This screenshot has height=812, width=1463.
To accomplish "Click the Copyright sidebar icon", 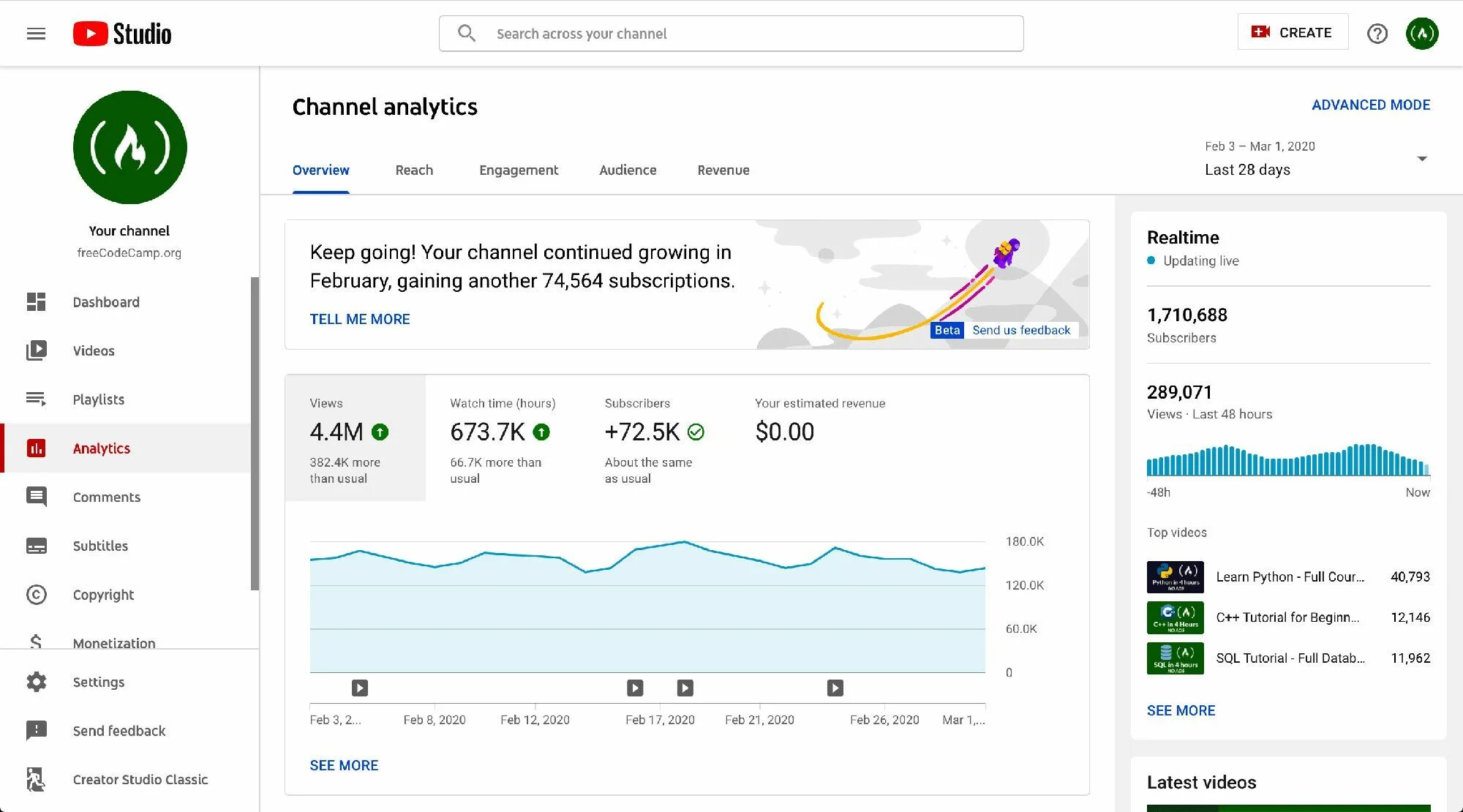I will tap(37, 594).
